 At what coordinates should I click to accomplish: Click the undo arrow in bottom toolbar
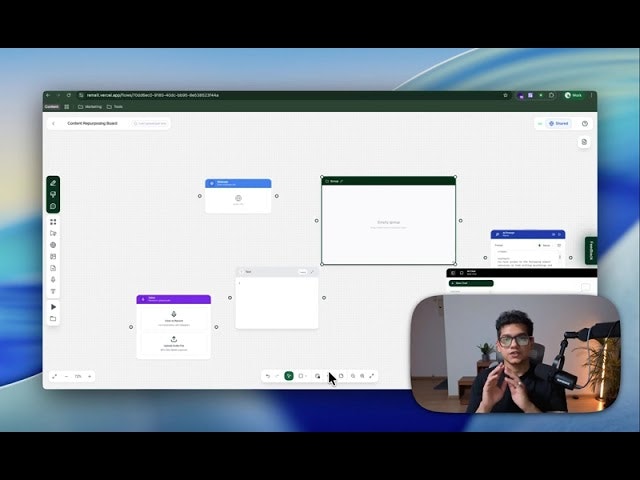(x=268, y=376)
